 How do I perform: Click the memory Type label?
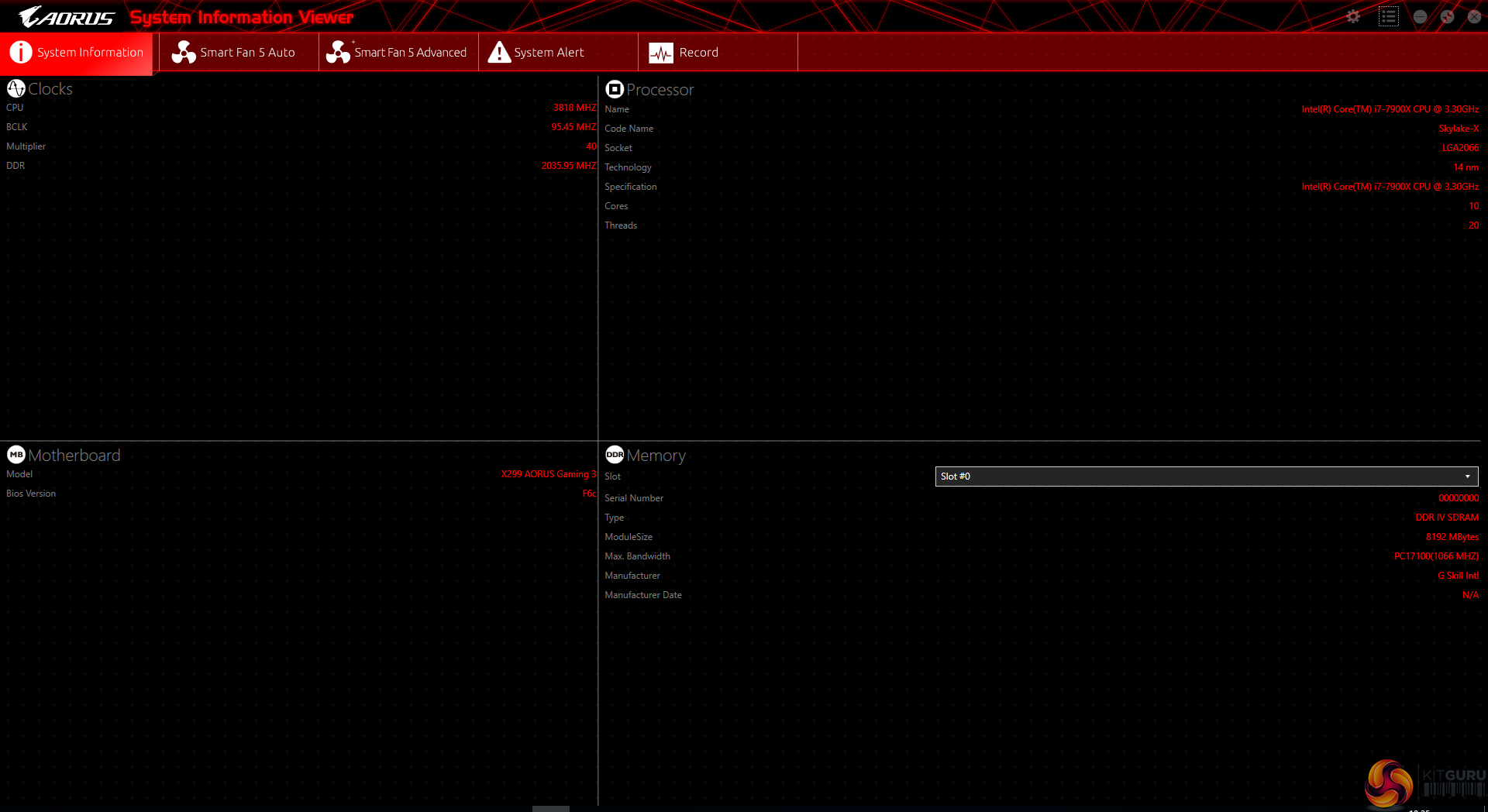[x=615, y=518]
